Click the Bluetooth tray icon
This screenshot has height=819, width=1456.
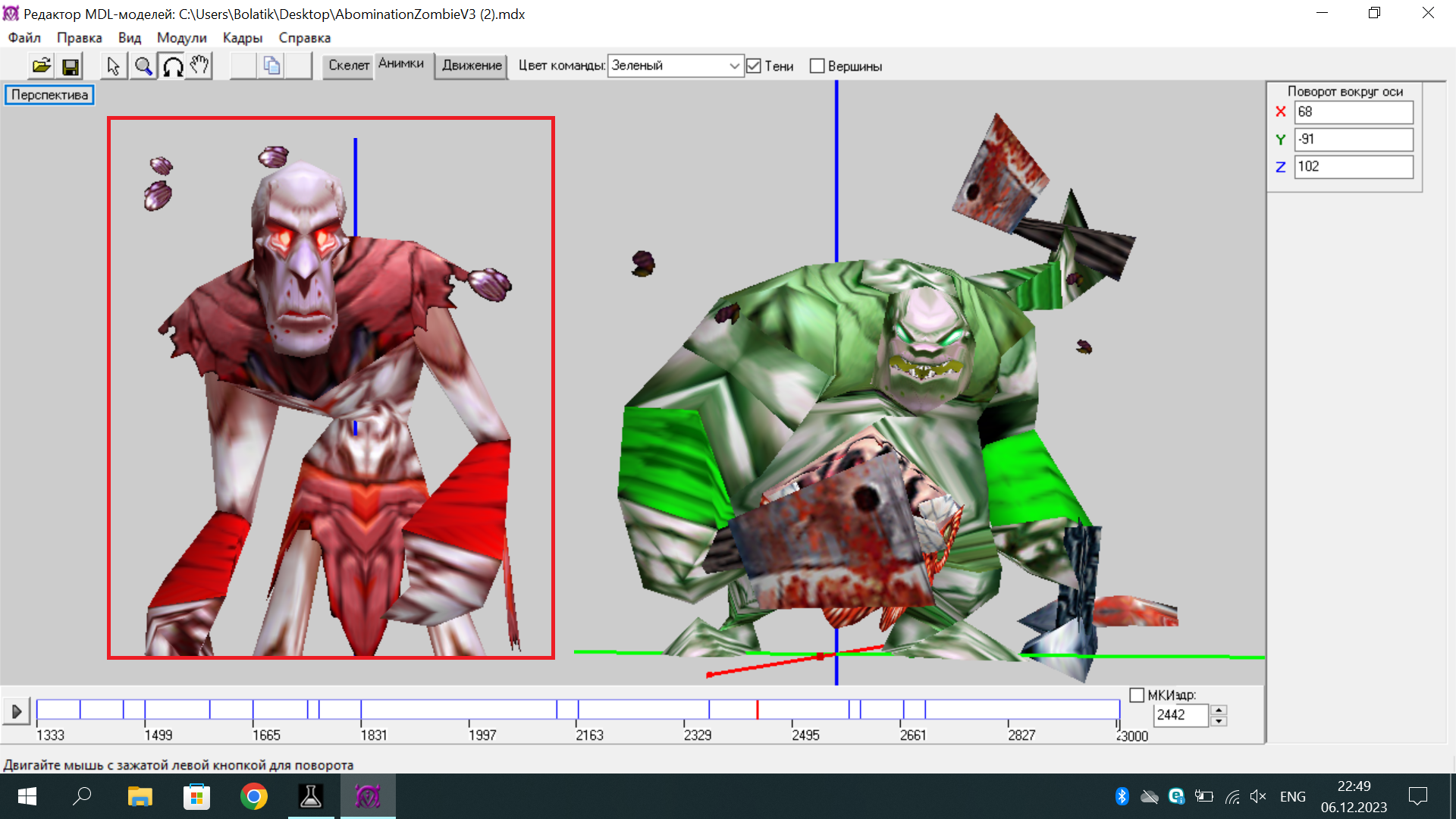coord(1122,796)
